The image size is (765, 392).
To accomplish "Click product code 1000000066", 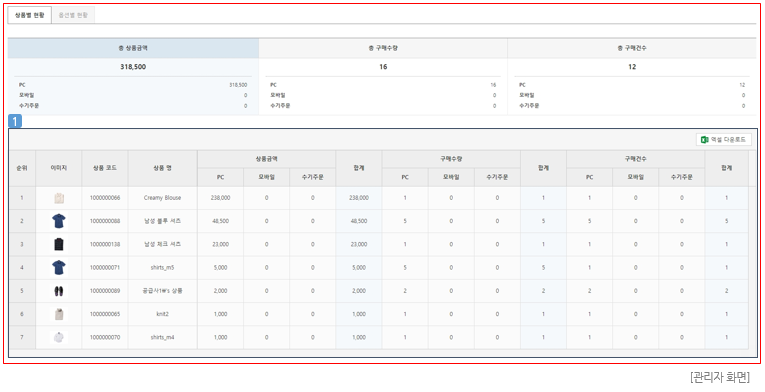I will 105,198.
